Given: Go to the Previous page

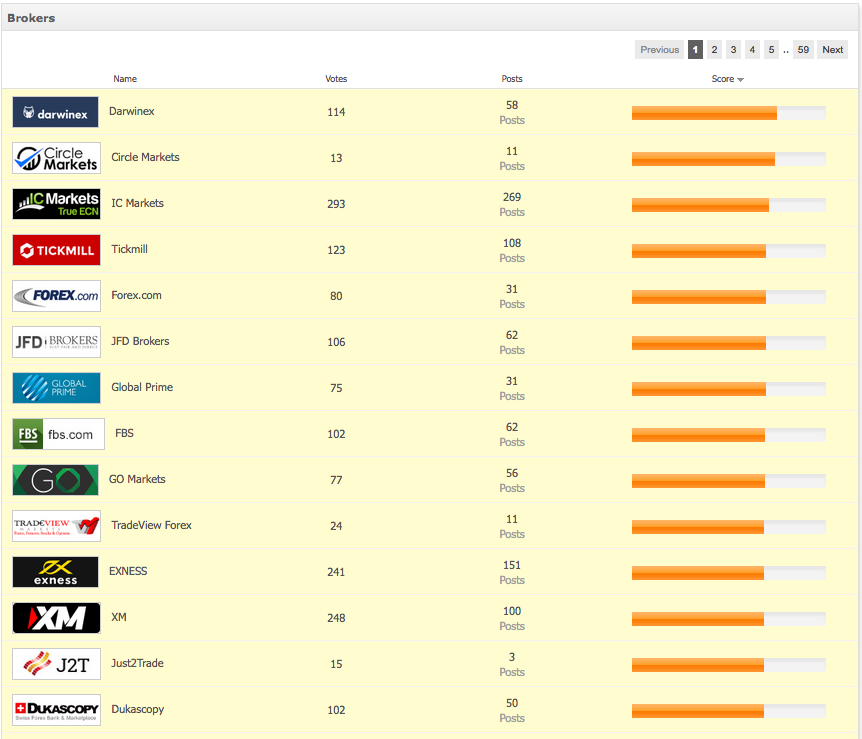Looking at the screenshot, I should (659, 49).
